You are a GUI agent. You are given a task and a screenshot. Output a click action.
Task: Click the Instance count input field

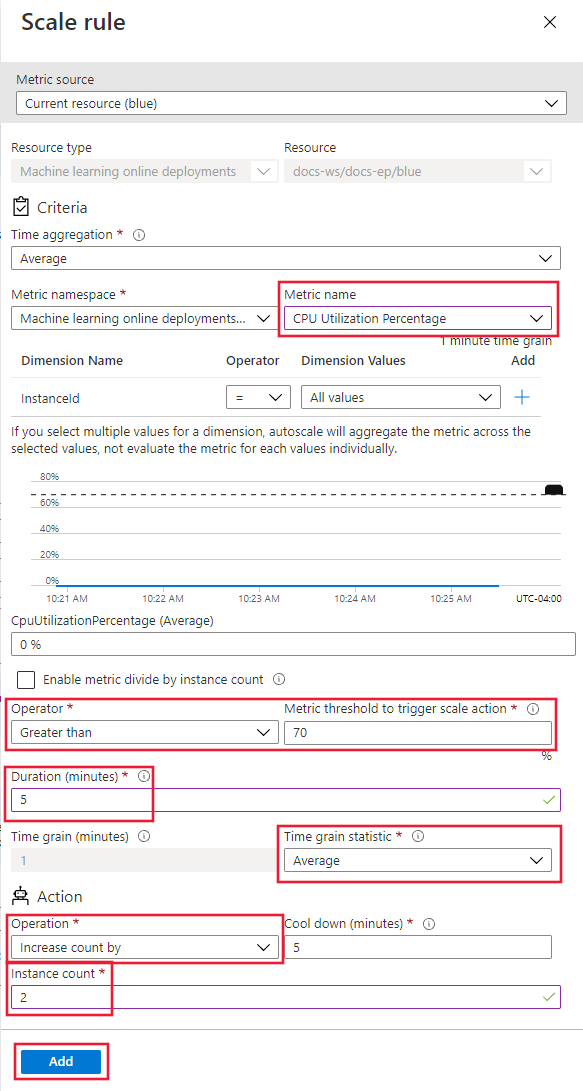tap(286, 997)
